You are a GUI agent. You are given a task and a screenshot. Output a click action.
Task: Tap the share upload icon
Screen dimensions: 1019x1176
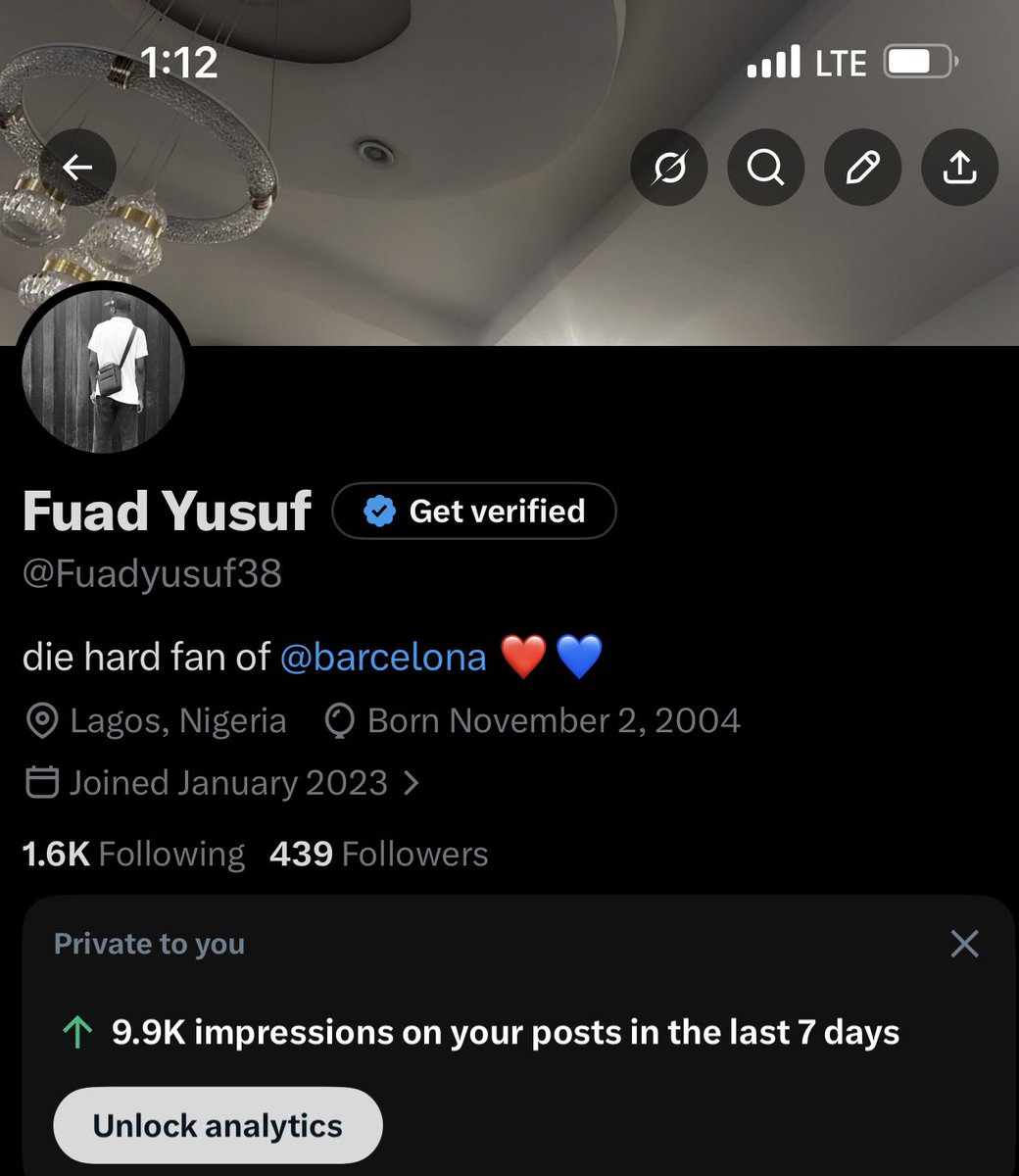click(x=960, y=169)
